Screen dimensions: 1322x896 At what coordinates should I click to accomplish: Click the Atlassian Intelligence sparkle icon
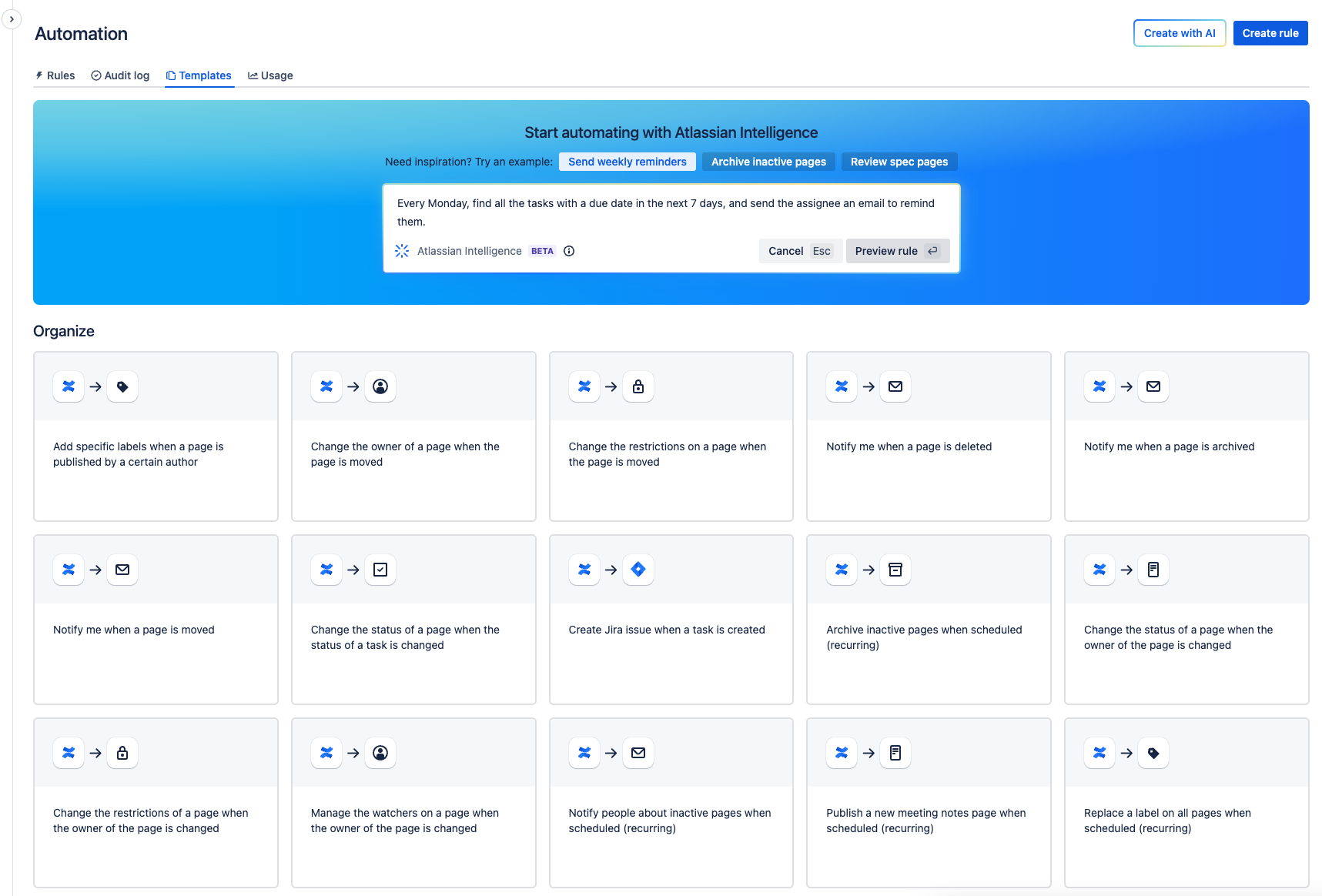(402, 251)
